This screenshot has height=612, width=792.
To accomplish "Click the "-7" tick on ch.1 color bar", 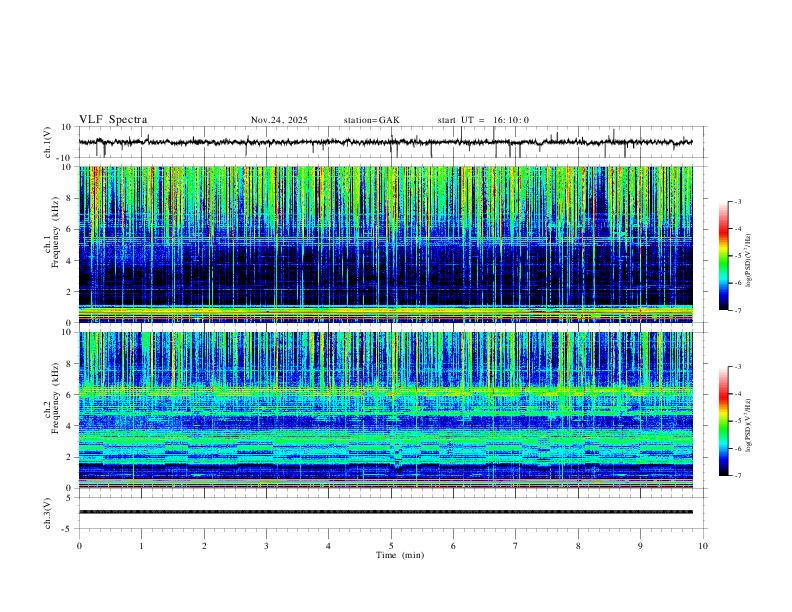I will tap(737, 310).
